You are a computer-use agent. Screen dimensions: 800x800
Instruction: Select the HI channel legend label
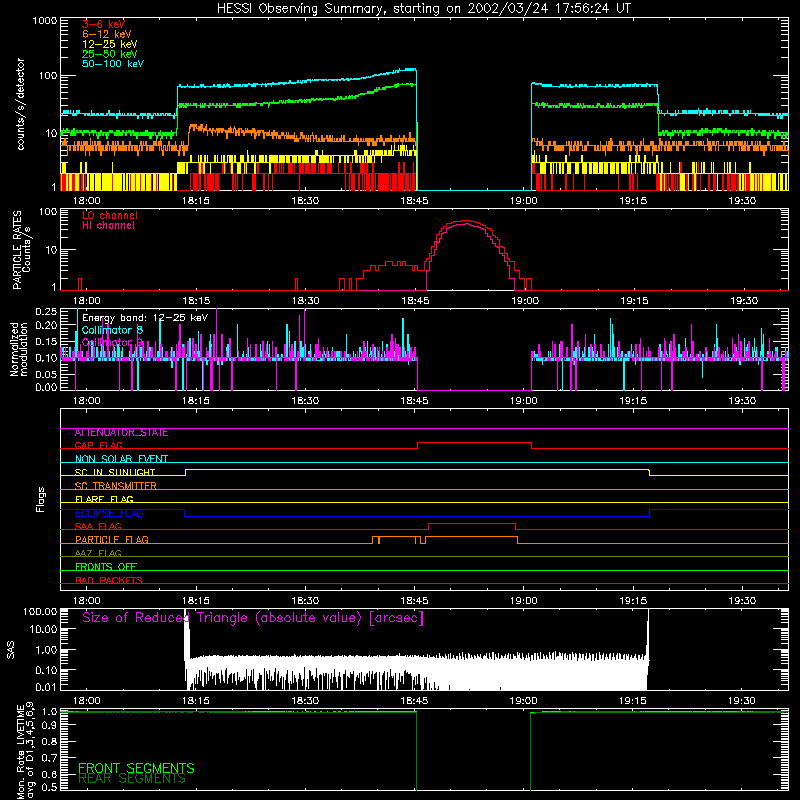pos(108,226)
